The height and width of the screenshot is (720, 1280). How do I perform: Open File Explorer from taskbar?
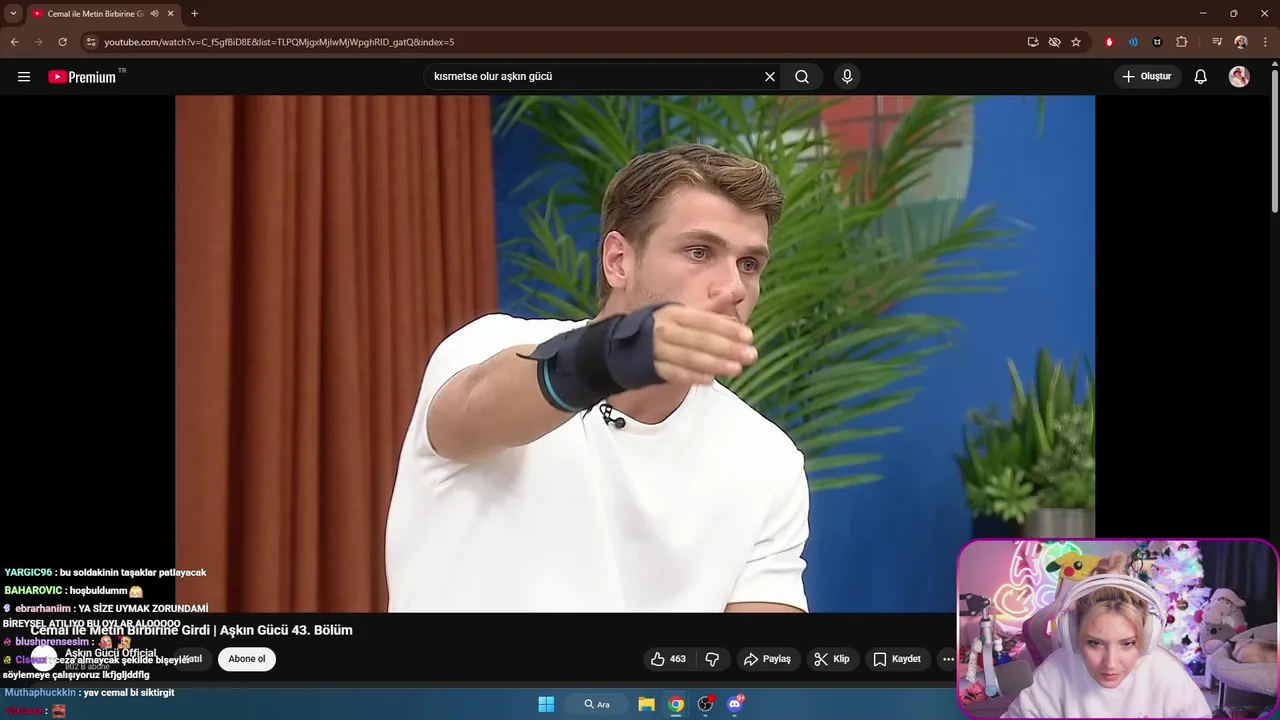click(x=646, y=704)
